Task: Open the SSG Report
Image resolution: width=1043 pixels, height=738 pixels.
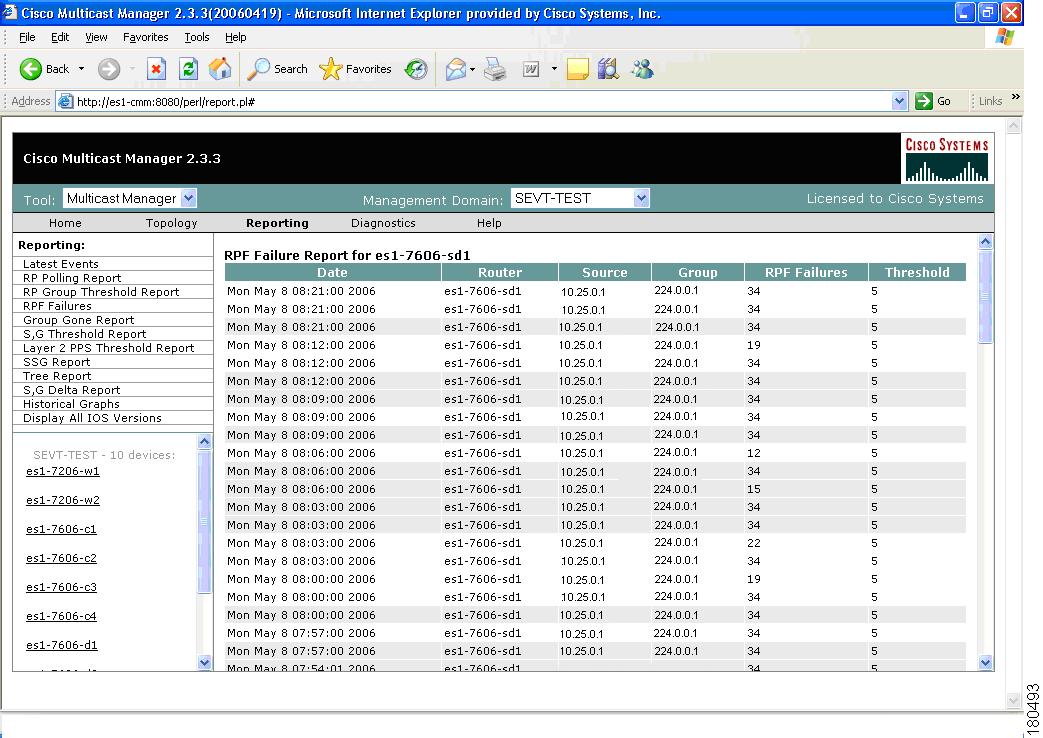Action: coord(57,362)
